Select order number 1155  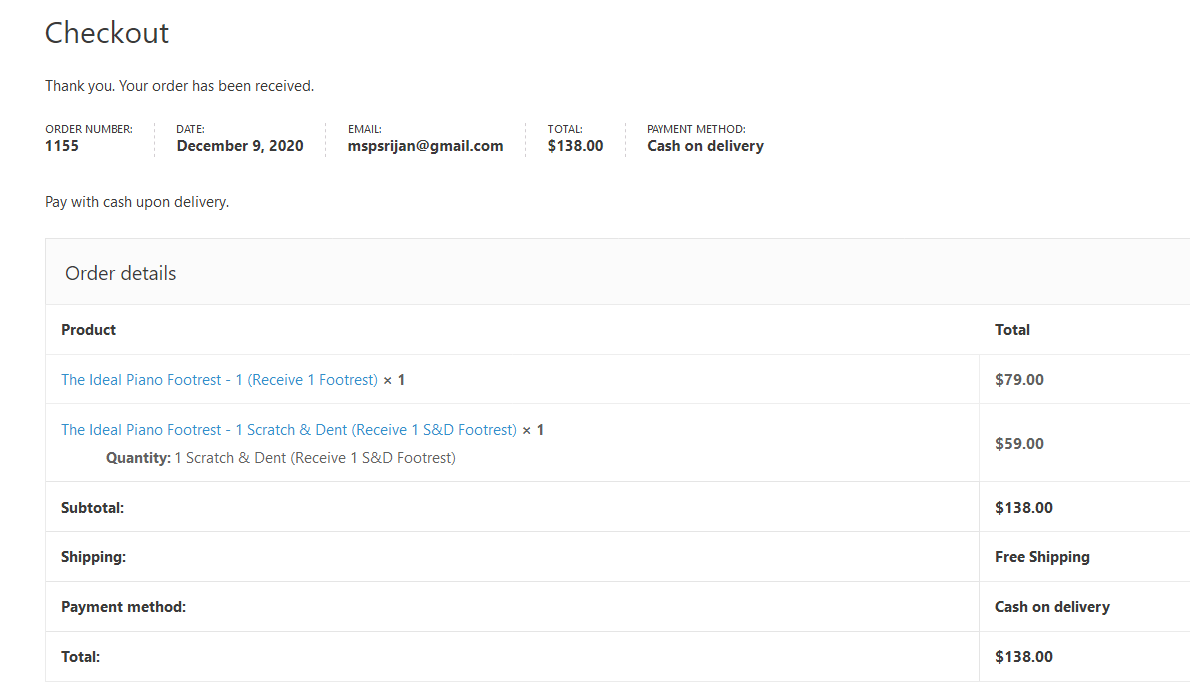point(61,146)
